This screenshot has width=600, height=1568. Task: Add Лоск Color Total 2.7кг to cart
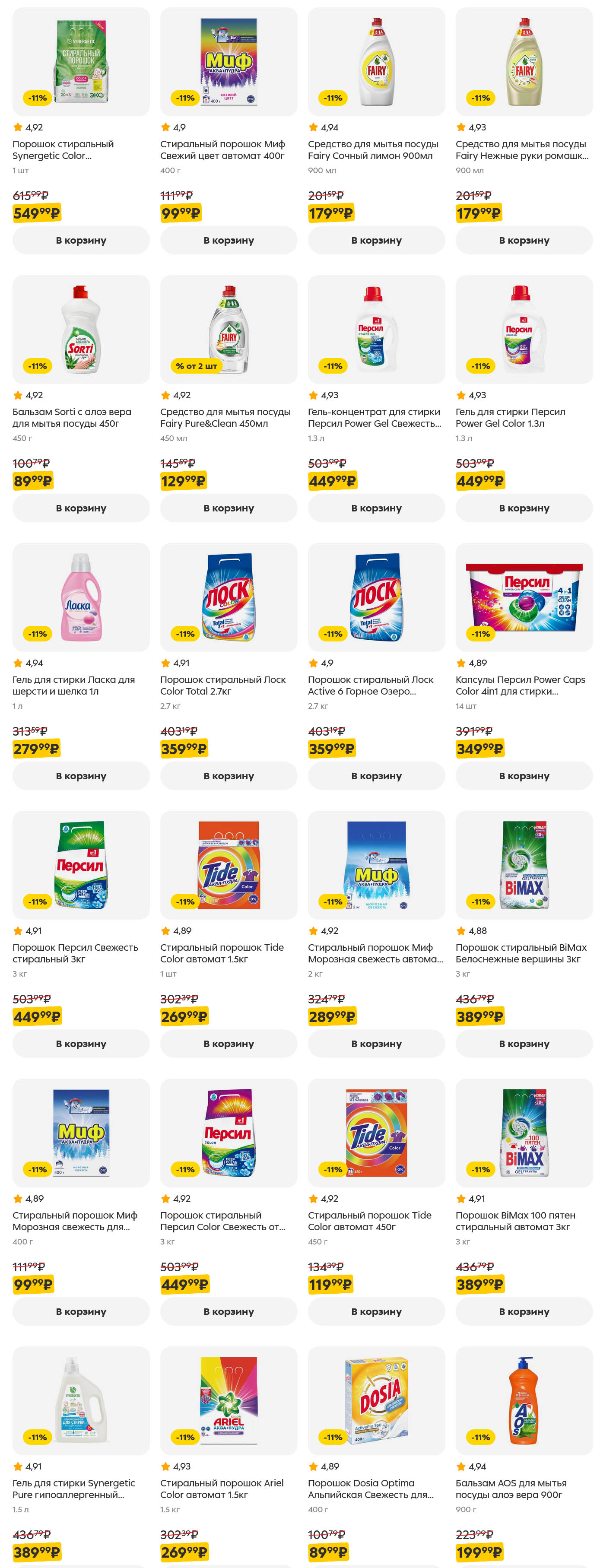tap(228, 776)
